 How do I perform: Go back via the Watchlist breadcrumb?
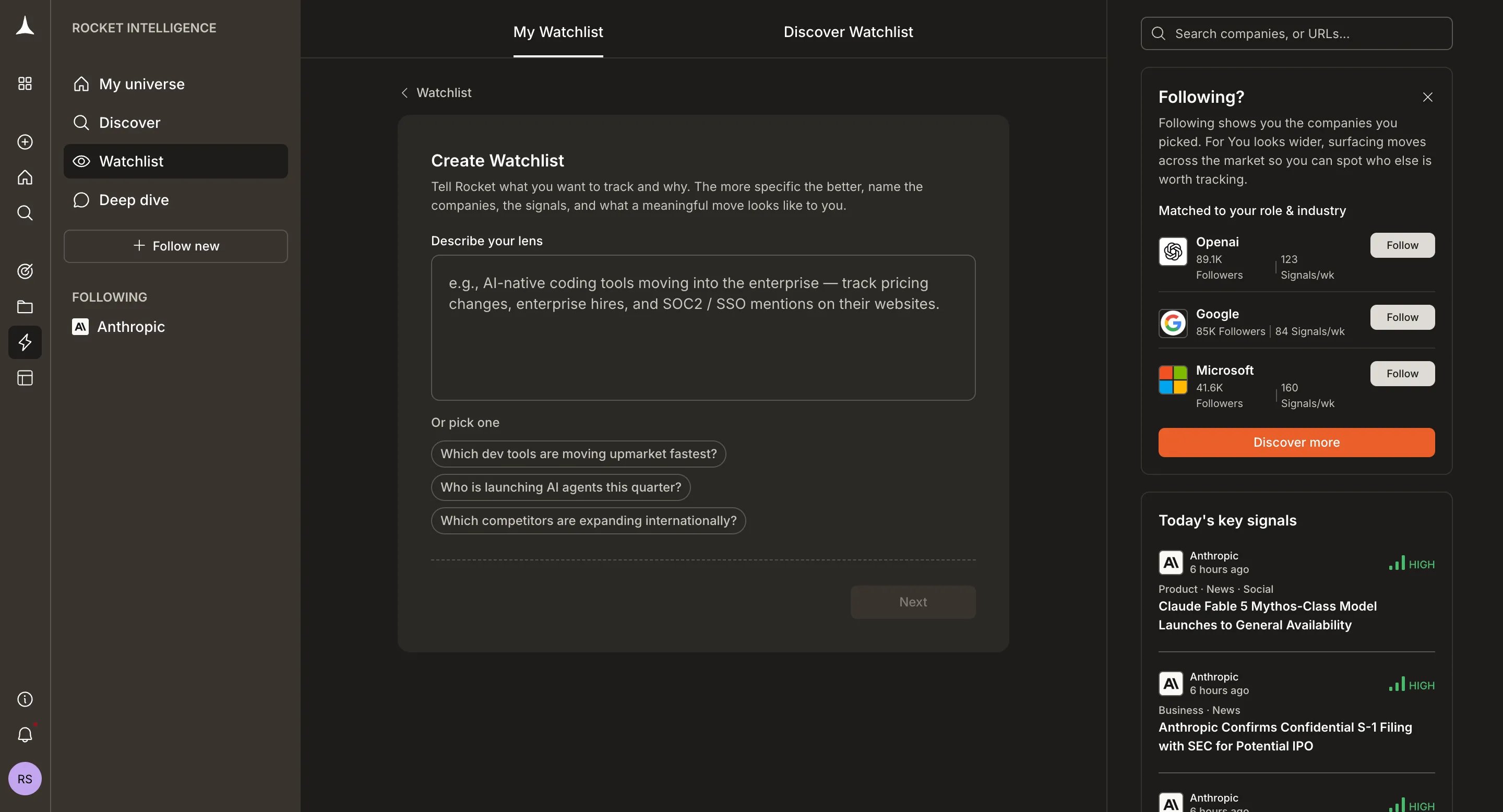coord(436,93)
